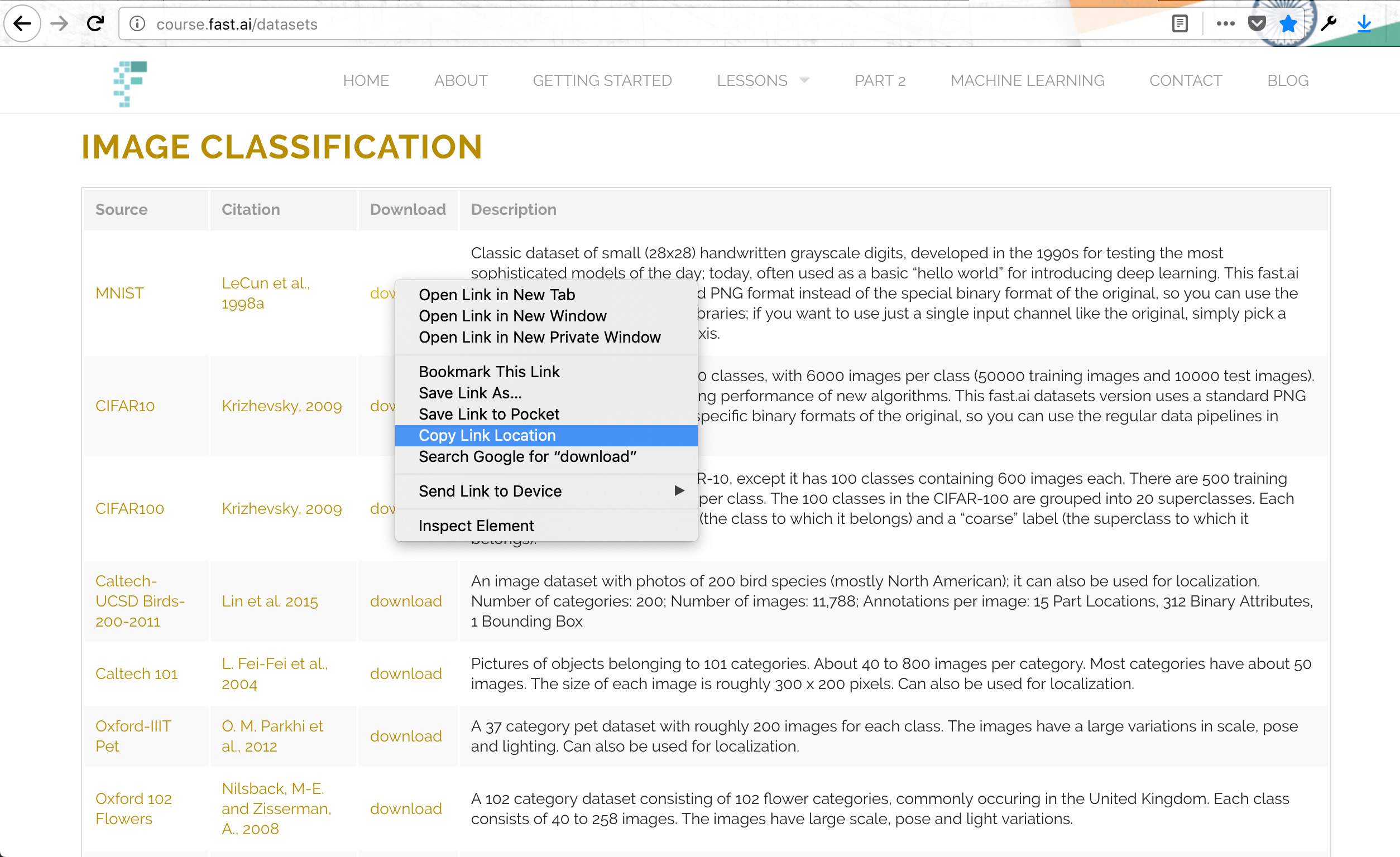
Task: Toggle reader view icon in address bar
Action: coord(1179,24)
